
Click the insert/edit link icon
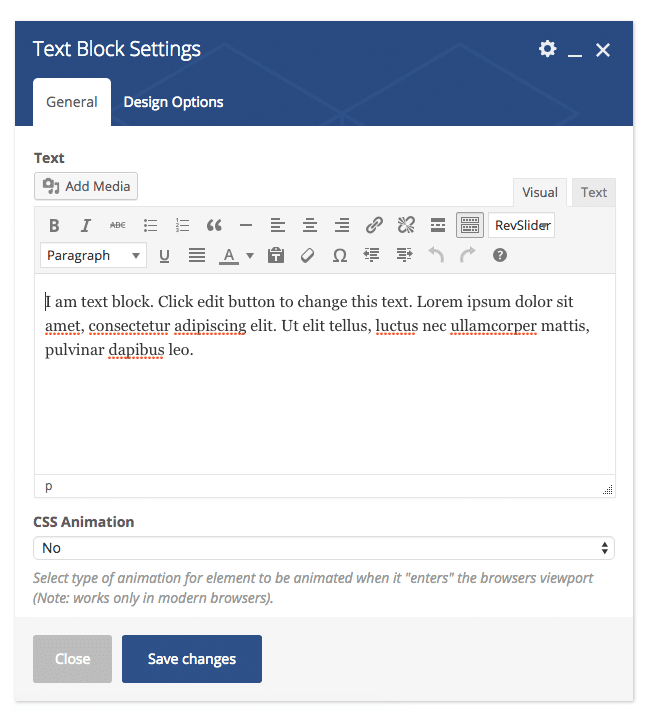click(x=374, y=225)
